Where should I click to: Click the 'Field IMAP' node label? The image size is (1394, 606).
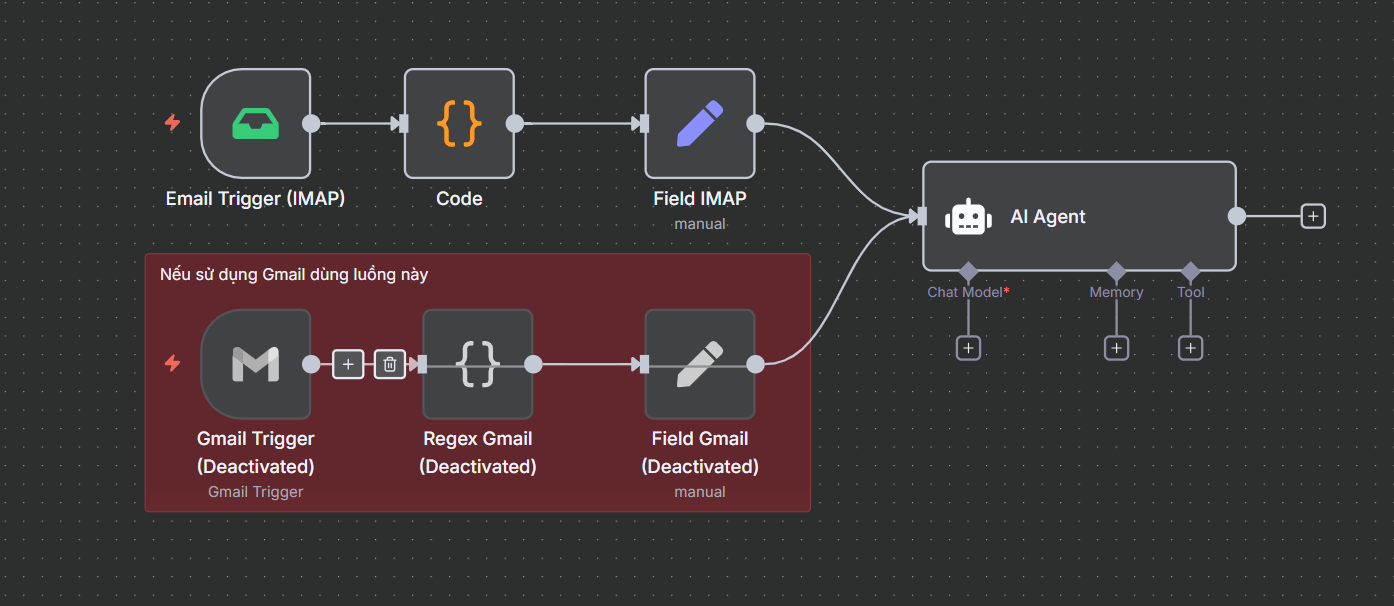(700, 199)
